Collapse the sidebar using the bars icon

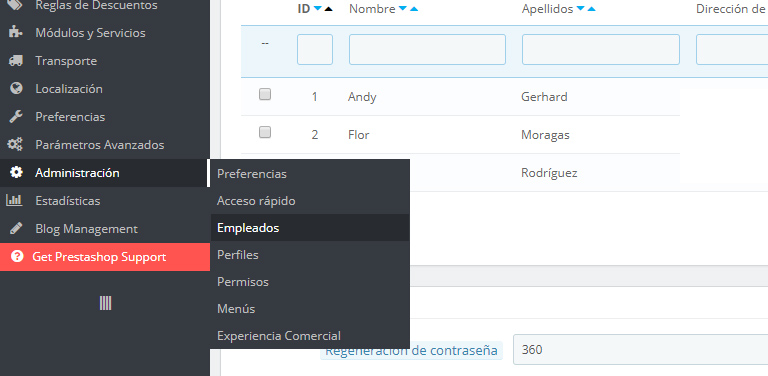pos(105,303)
